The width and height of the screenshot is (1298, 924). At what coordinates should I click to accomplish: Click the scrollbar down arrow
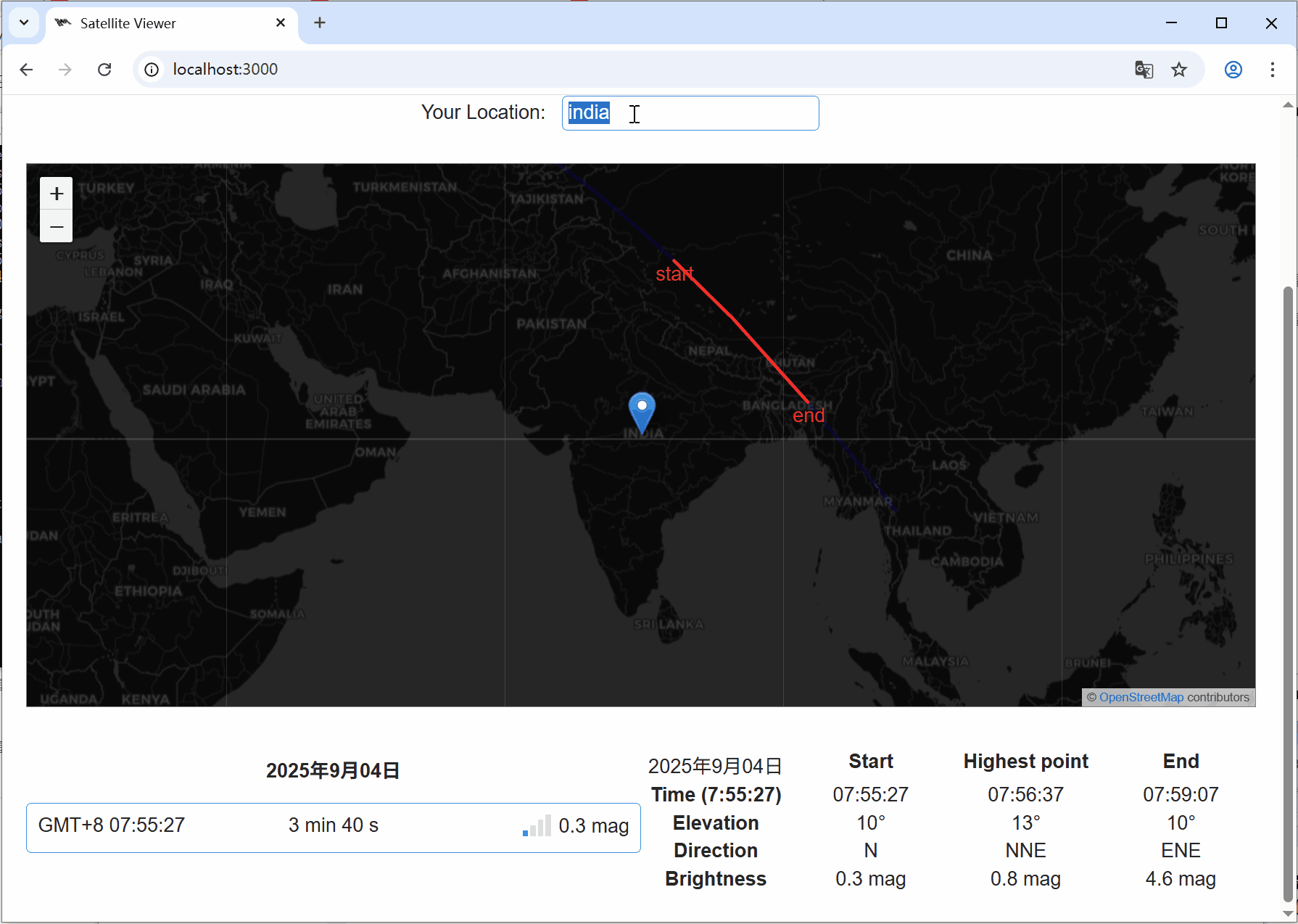[1288, 913]
